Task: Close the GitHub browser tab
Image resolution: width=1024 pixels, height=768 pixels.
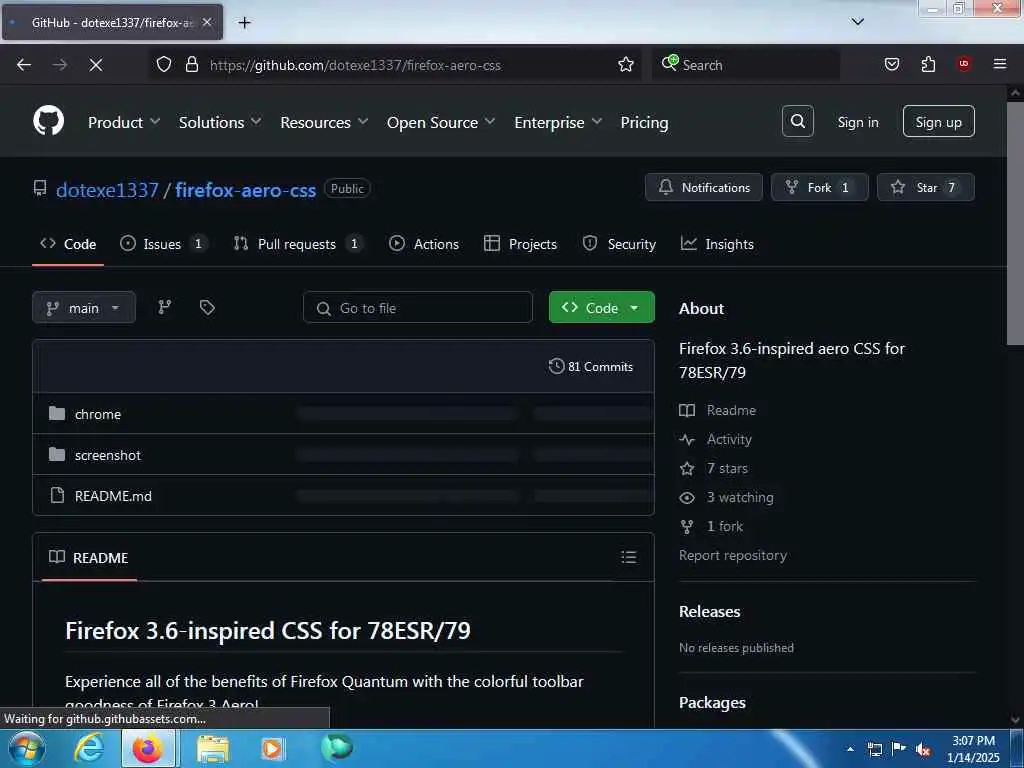Action: pyautogui.click(x=206, y=22)
